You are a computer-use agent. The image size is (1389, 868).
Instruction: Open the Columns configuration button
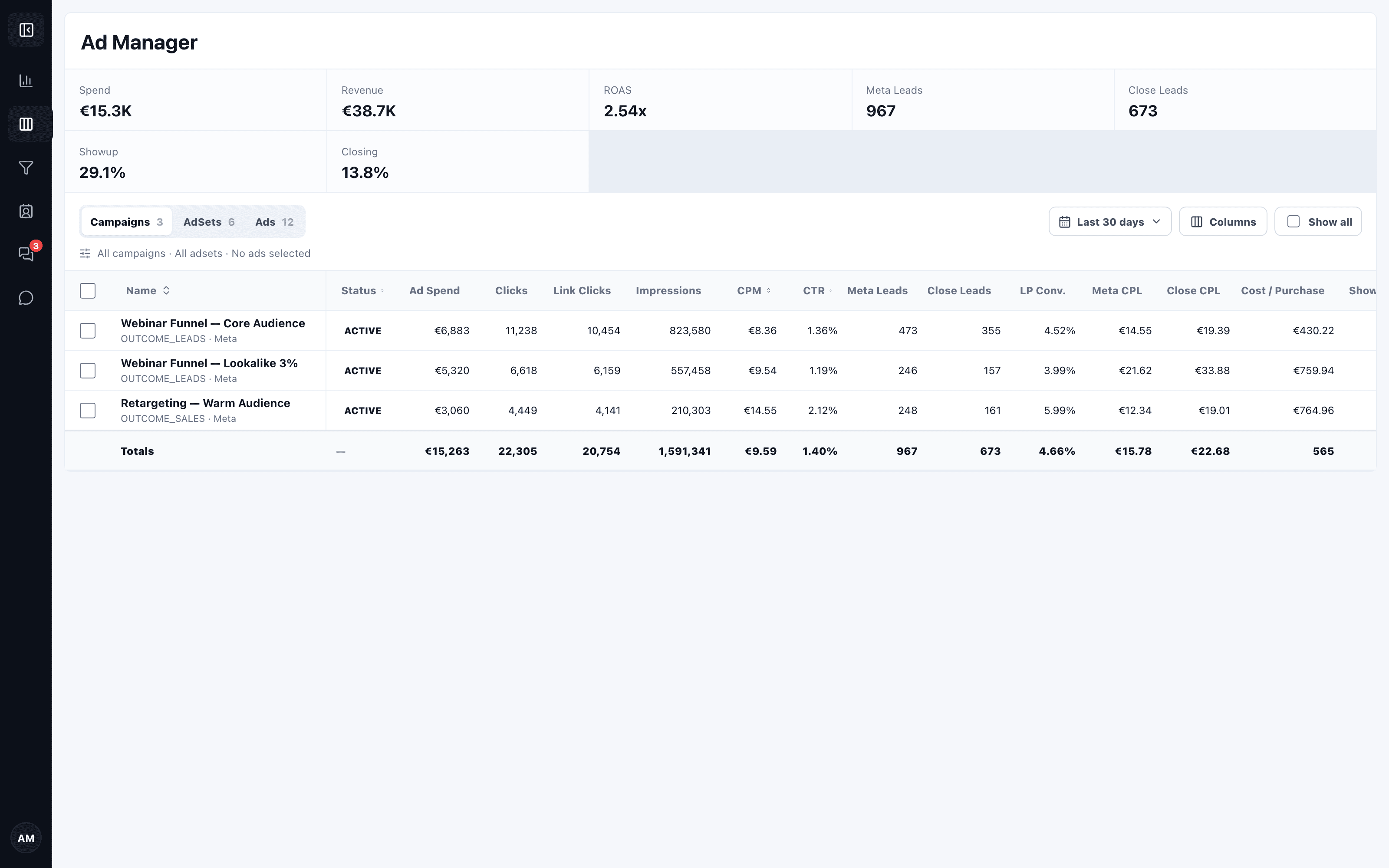point(1223,222)
